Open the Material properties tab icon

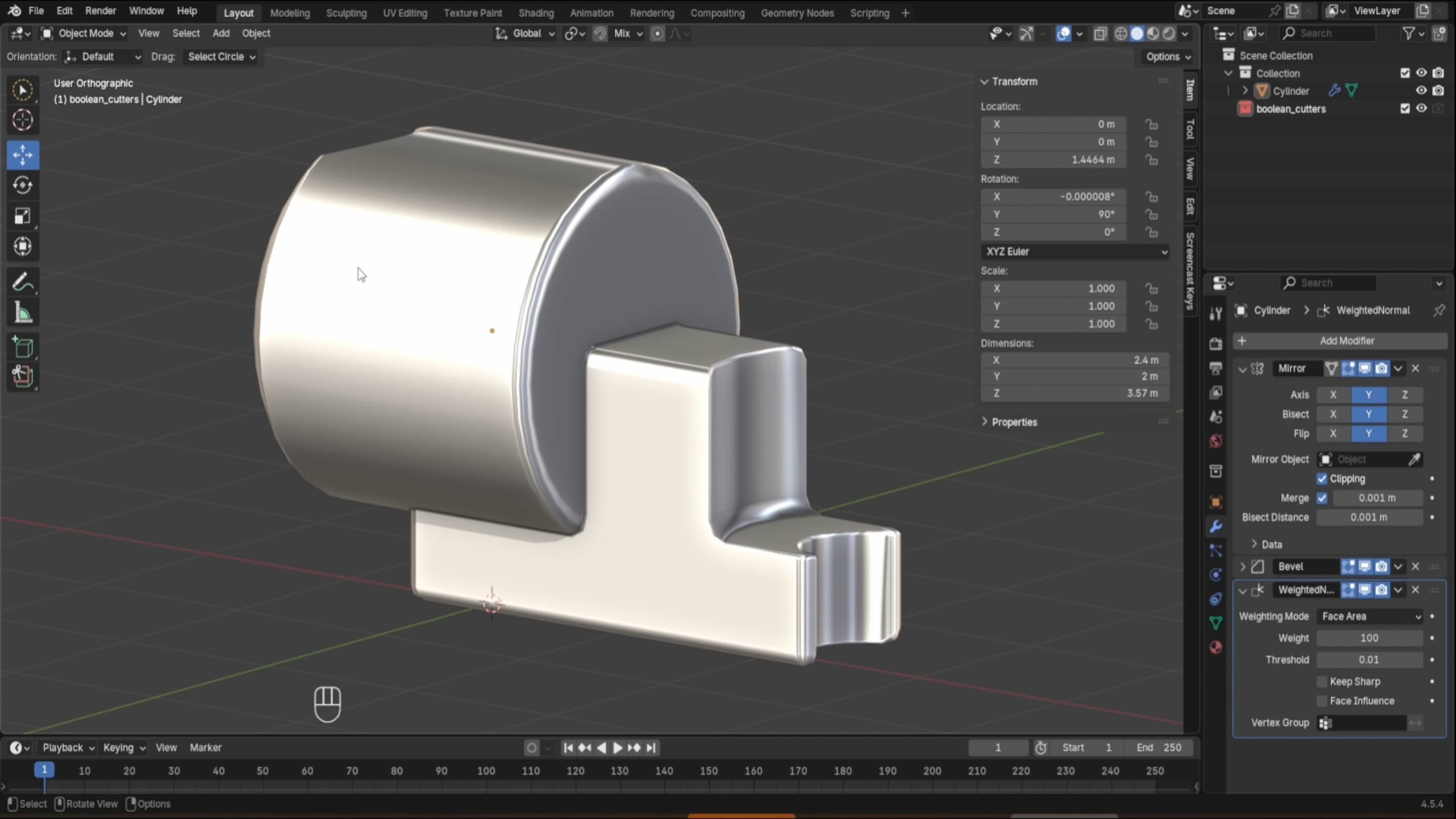coord(1216,647)
